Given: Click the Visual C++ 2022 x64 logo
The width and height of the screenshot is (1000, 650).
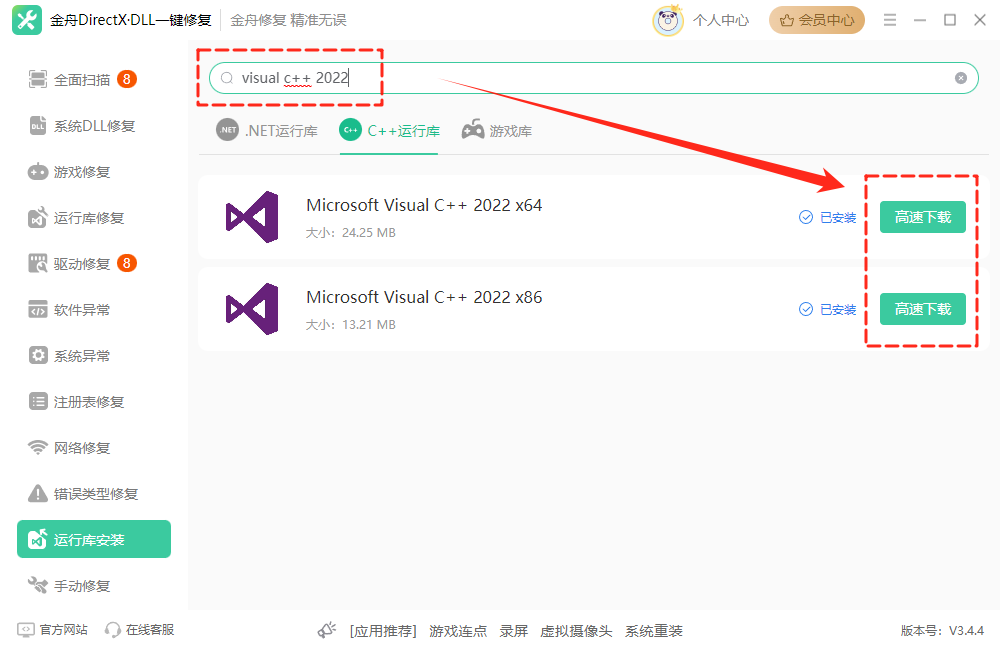Looking at the screenshot, I should (251, 217).
